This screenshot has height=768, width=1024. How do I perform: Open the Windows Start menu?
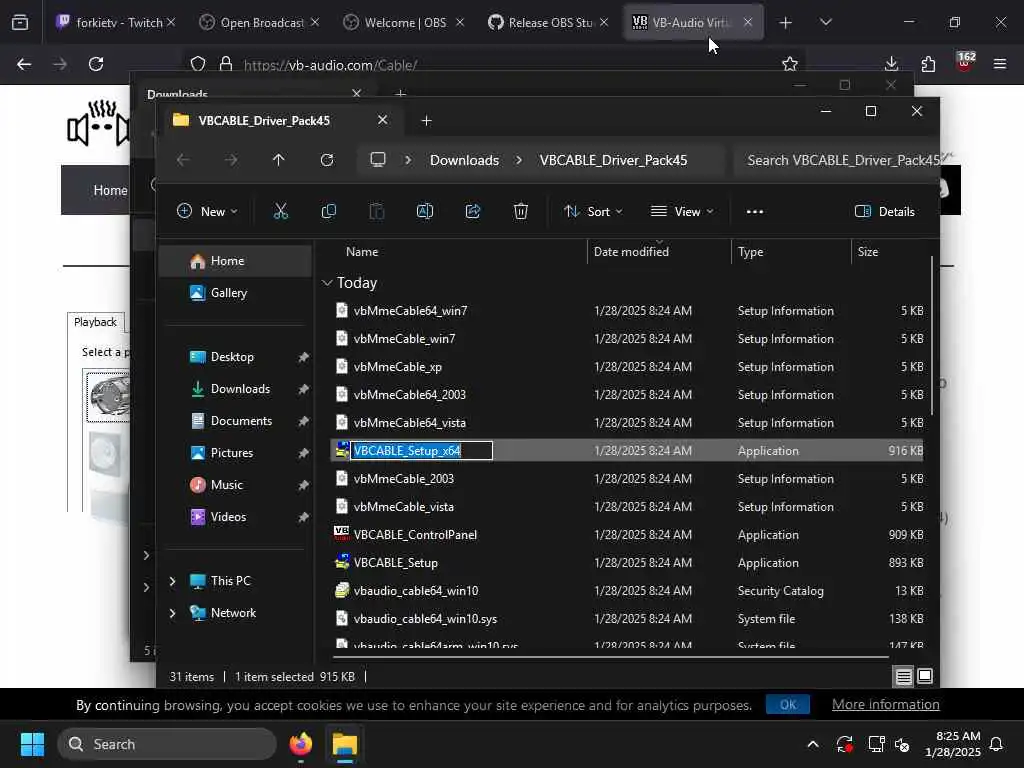click(x=32, y=744)
